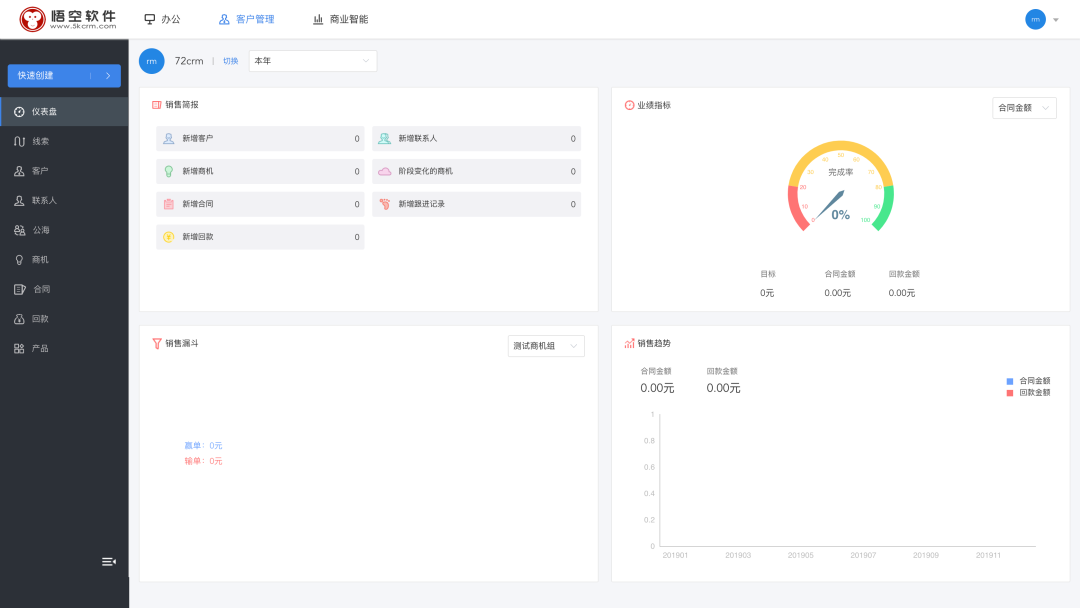1080x608 pixels.
Task: Toggle the 合同金额 legend in 销售趋势 chart
Action: 1028,381
